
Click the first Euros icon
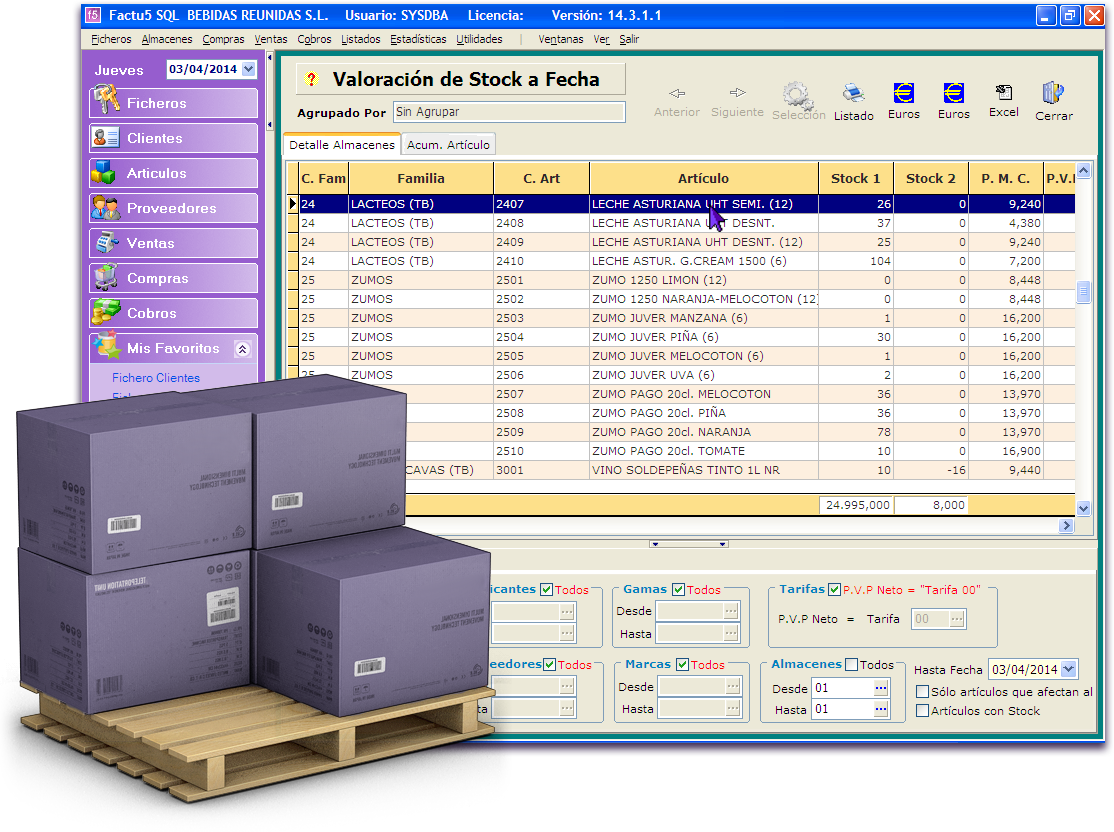point(904,92)
